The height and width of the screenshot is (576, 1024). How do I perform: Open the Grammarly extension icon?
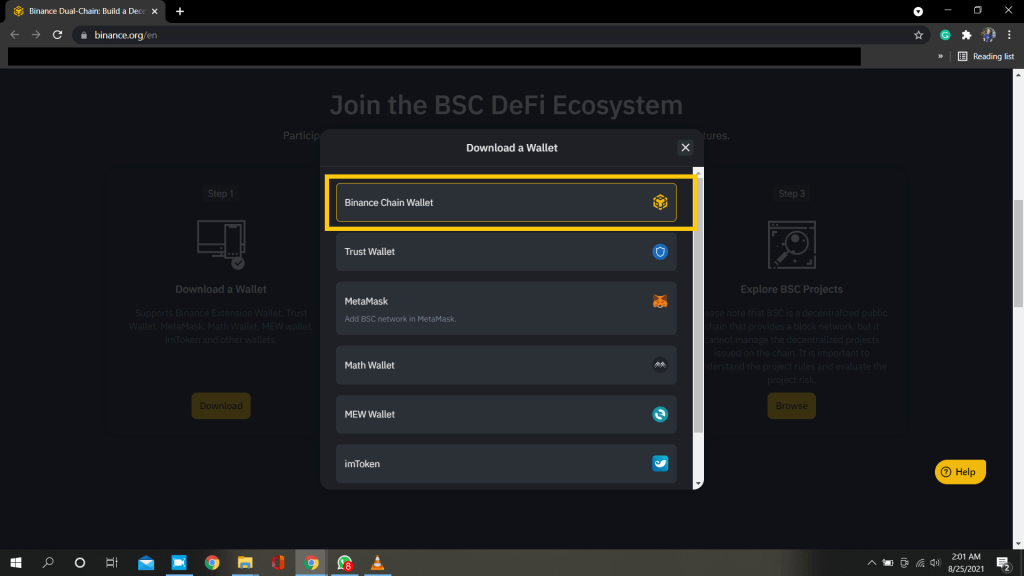945,35
